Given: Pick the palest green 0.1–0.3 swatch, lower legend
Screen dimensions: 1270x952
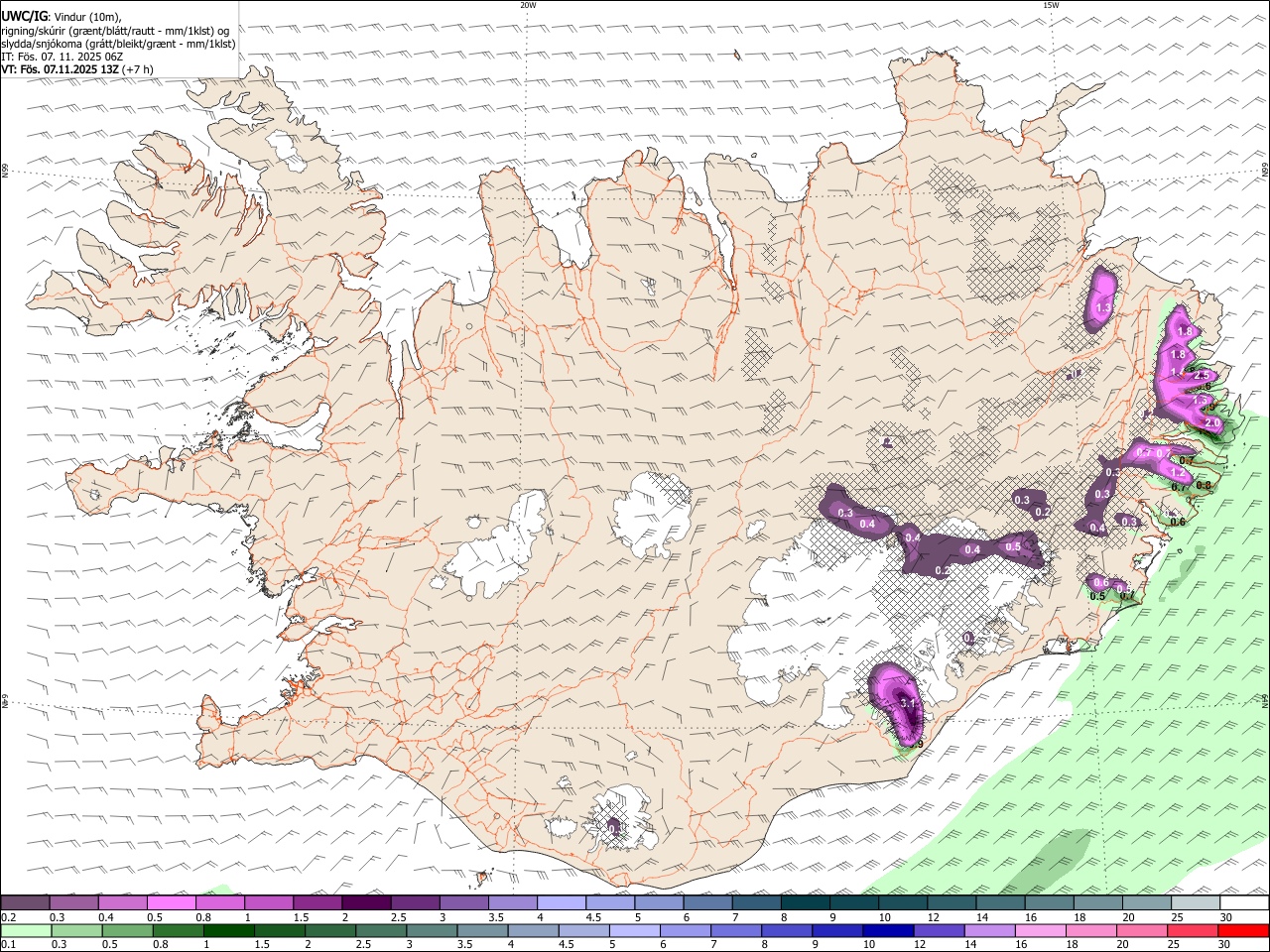Looking at the screenshot, I should (x=25, y=931).
